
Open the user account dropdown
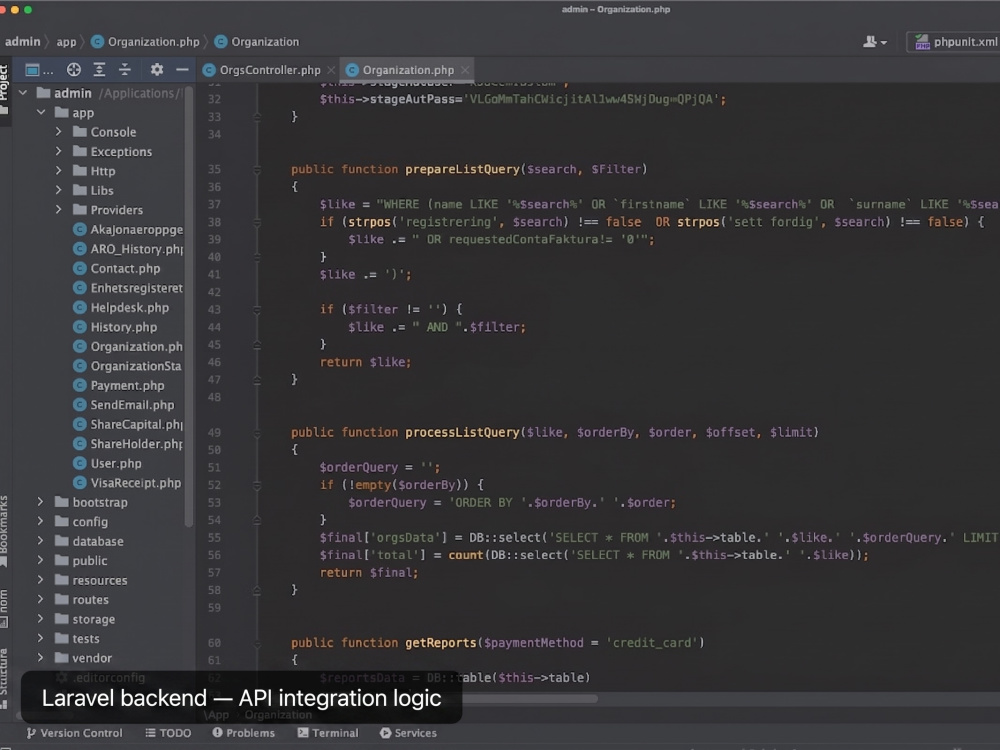point(875,42)
